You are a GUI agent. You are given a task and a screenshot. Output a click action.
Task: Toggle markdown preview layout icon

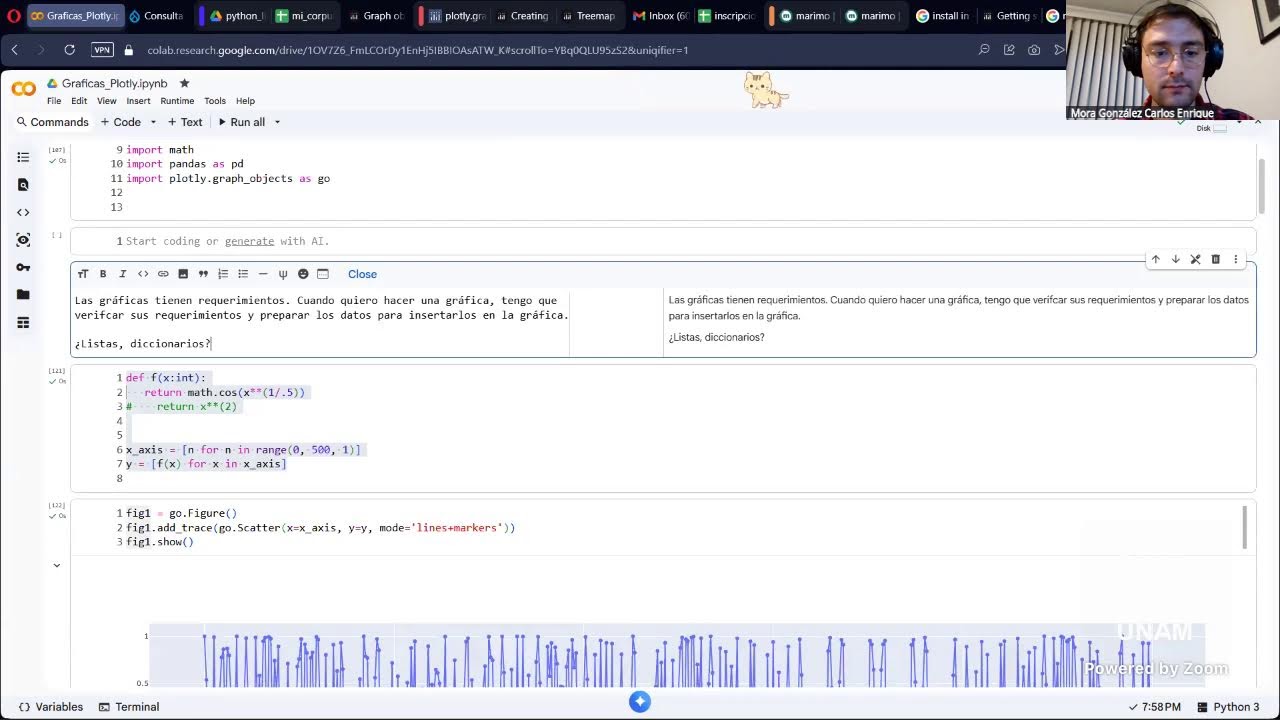[323, 274]
